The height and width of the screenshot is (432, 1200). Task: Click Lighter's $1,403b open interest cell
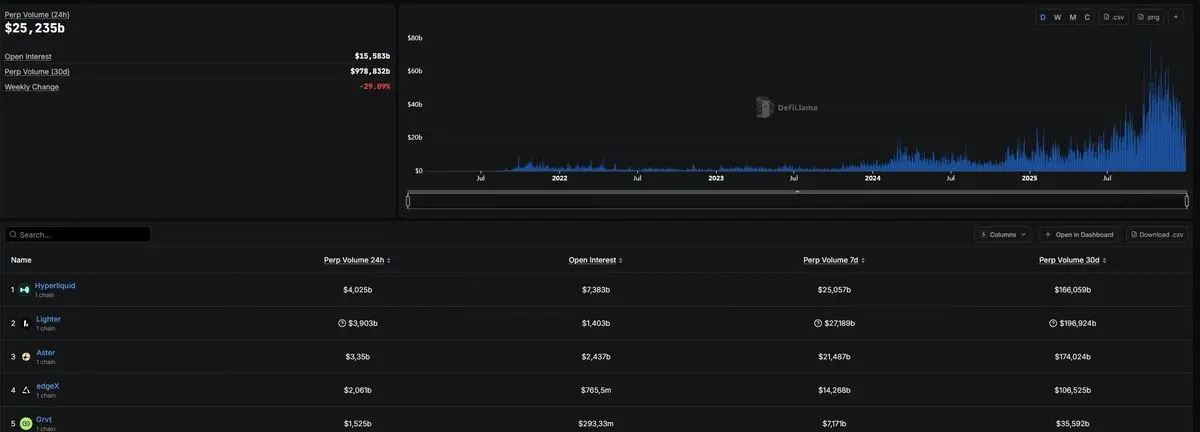596,323
